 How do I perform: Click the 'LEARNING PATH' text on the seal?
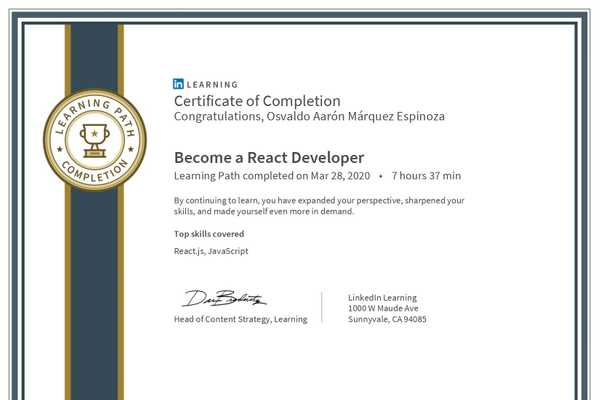[x=95, y=116]
